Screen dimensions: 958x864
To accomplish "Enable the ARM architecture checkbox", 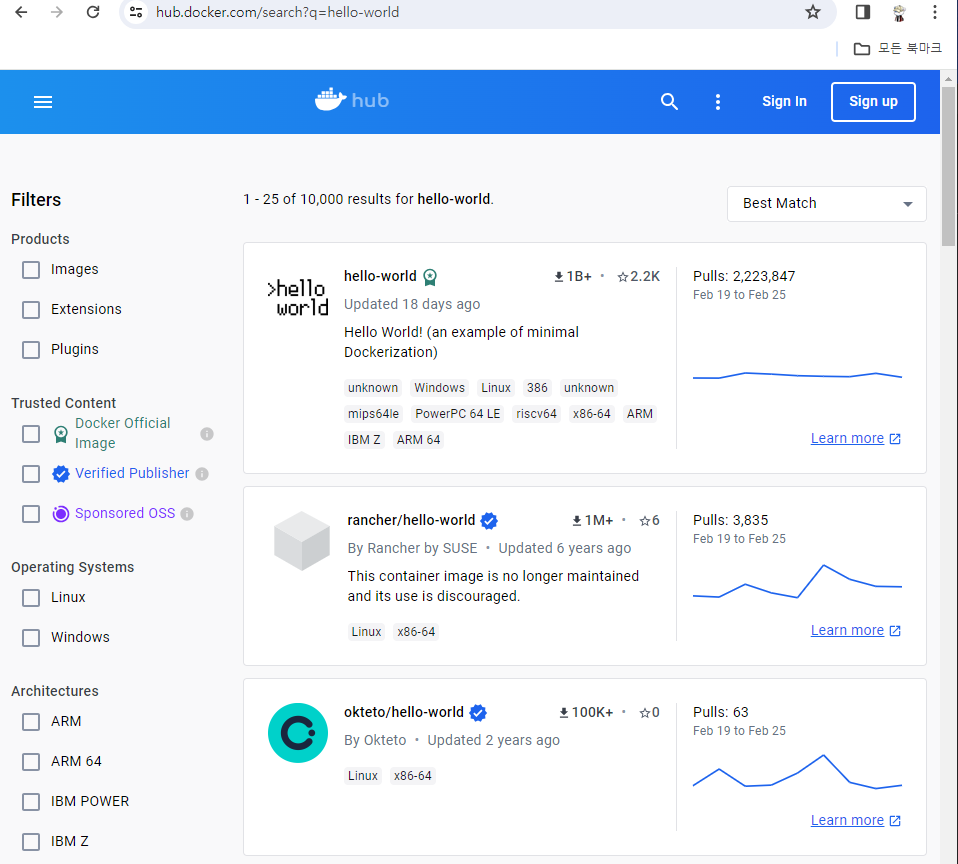I will pyautogui.click(x=31, y=722).
